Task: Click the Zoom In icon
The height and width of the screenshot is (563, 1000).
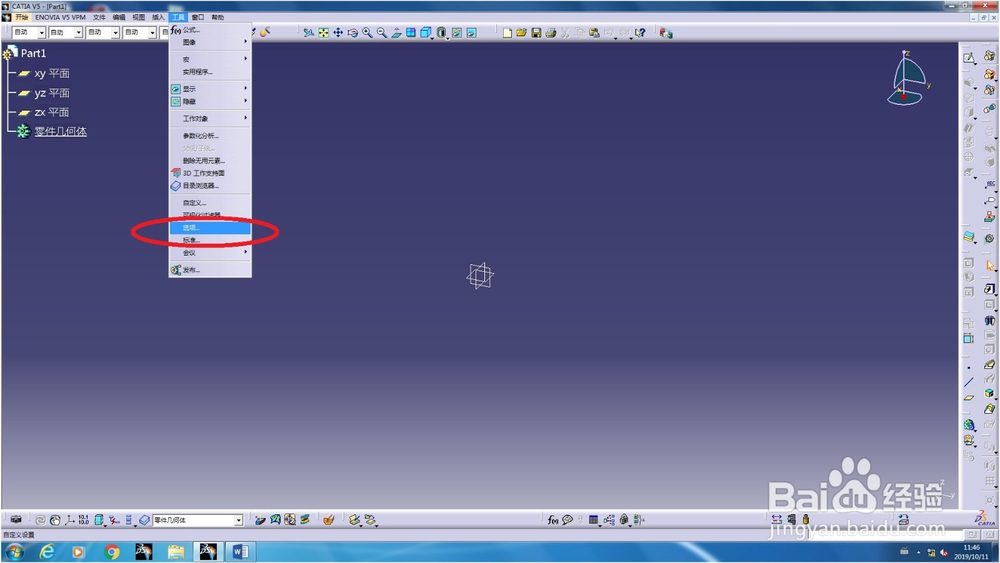Action: pyautogui.click(x=367, y=33)
